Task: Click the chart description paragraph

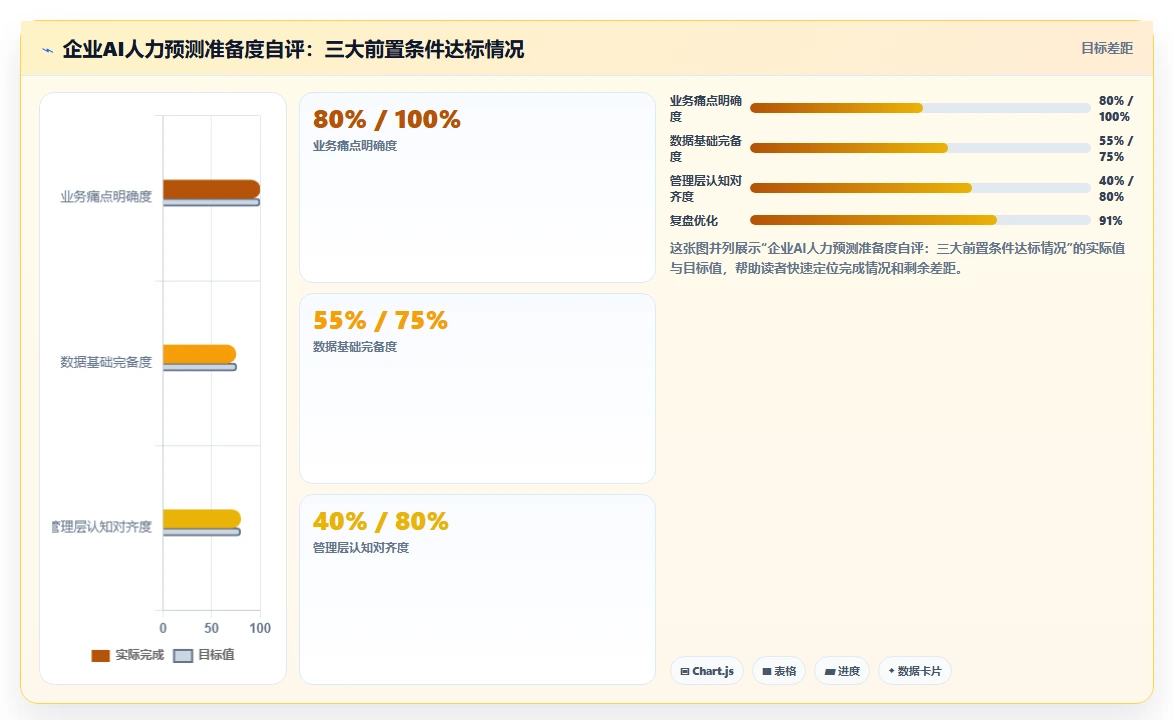Action: [897, 258]
